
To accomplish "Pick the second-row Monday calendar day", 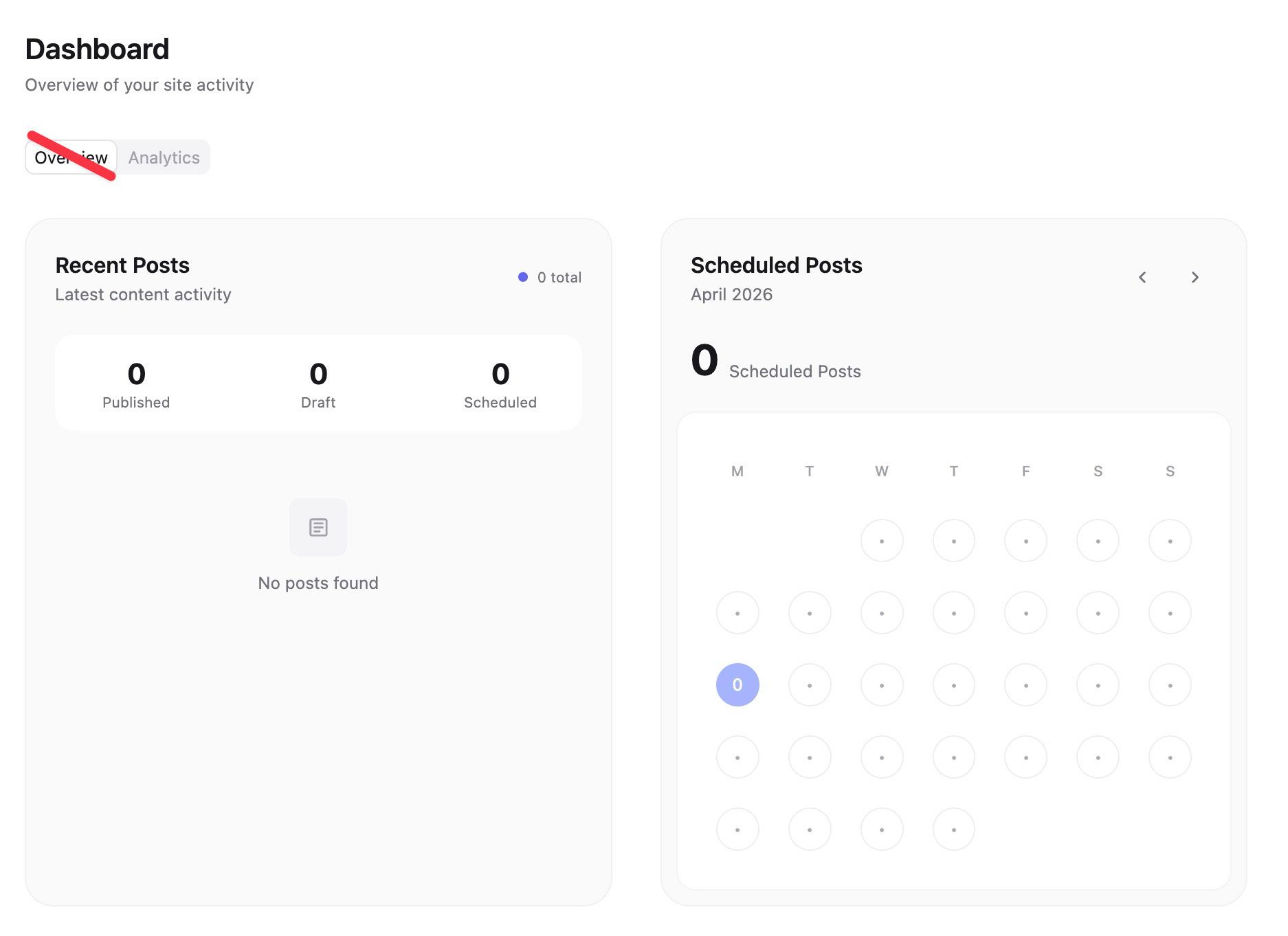I will click(737, 612).
